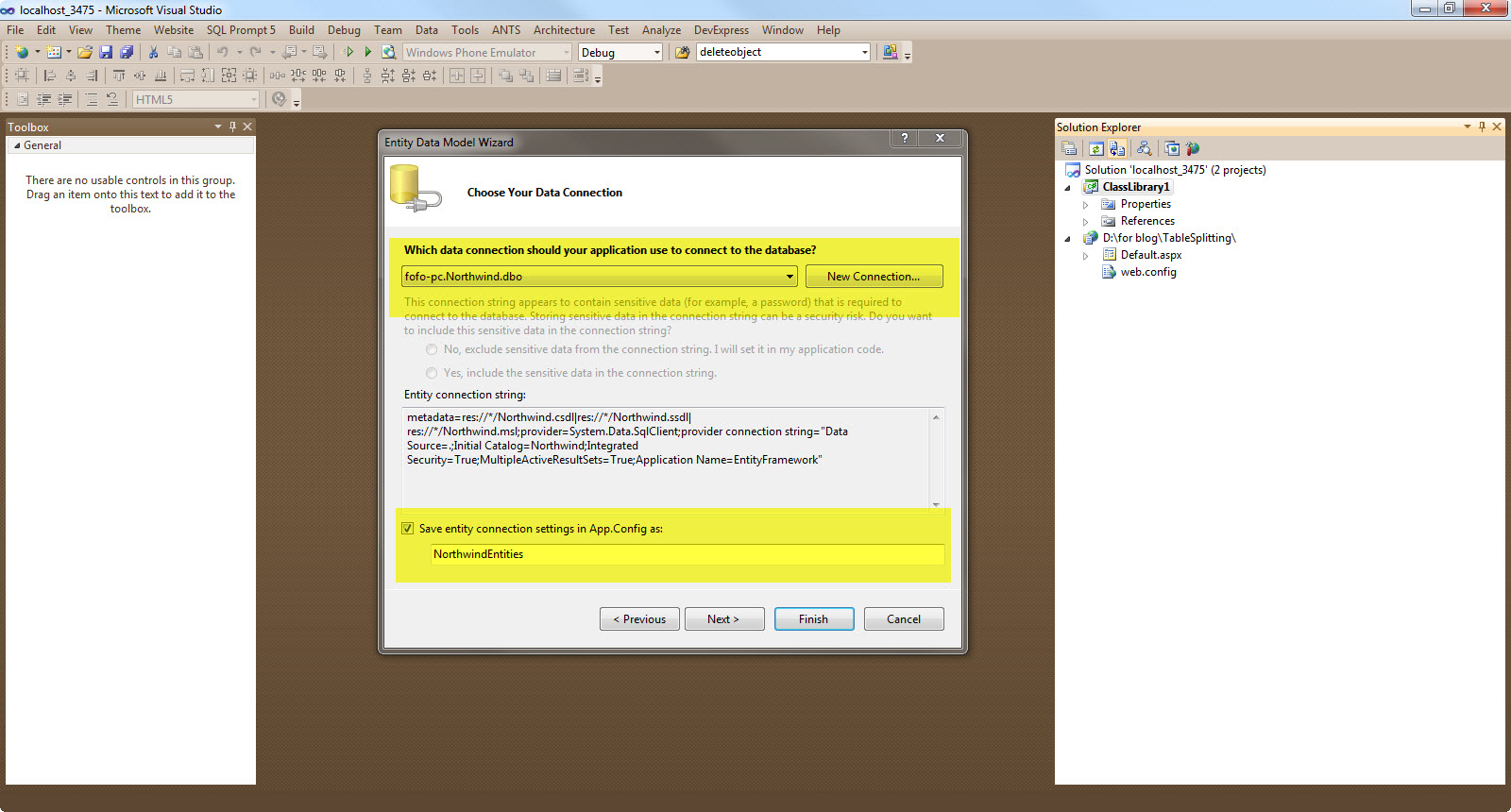Screen dimensions: 1511x812
Task: Click the Previous button in wizard
Action: point(639,619)
